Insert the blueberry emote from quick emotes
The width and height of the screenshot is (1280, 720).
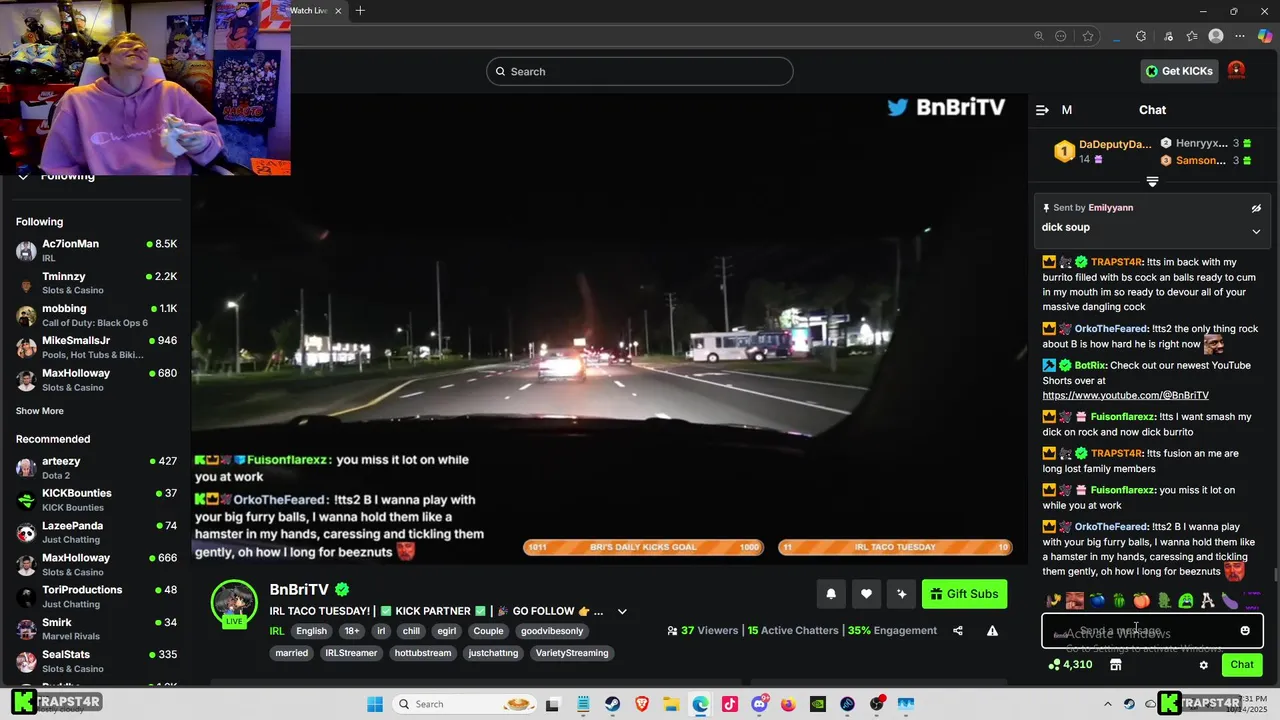tap(1097, 601)
